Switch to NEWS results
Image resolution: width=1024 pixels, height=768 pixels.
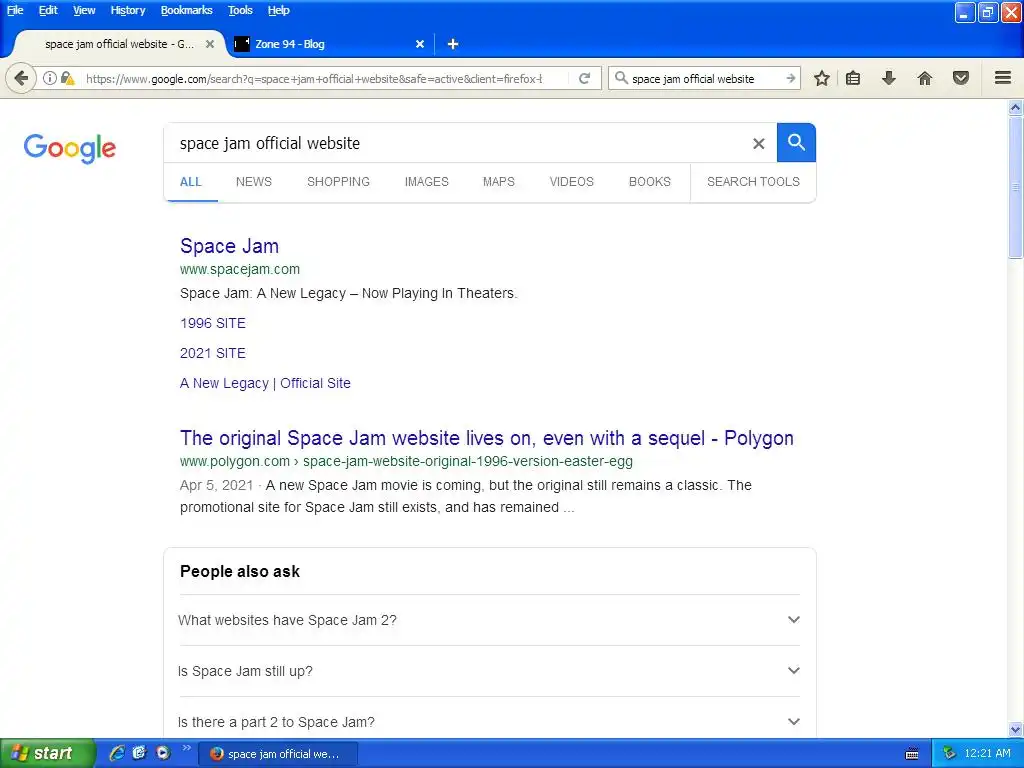(253, 182)
